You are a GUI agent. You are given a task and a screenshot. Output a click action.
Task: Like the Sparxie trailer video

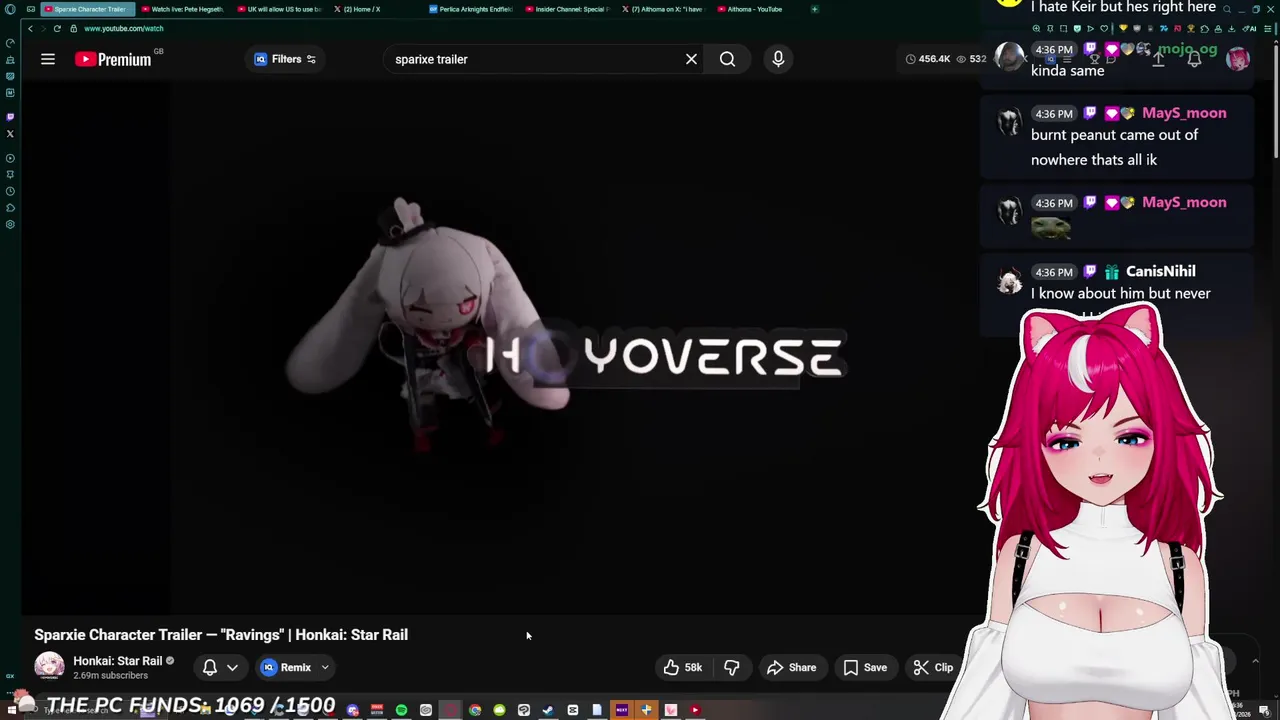[682, 667]
